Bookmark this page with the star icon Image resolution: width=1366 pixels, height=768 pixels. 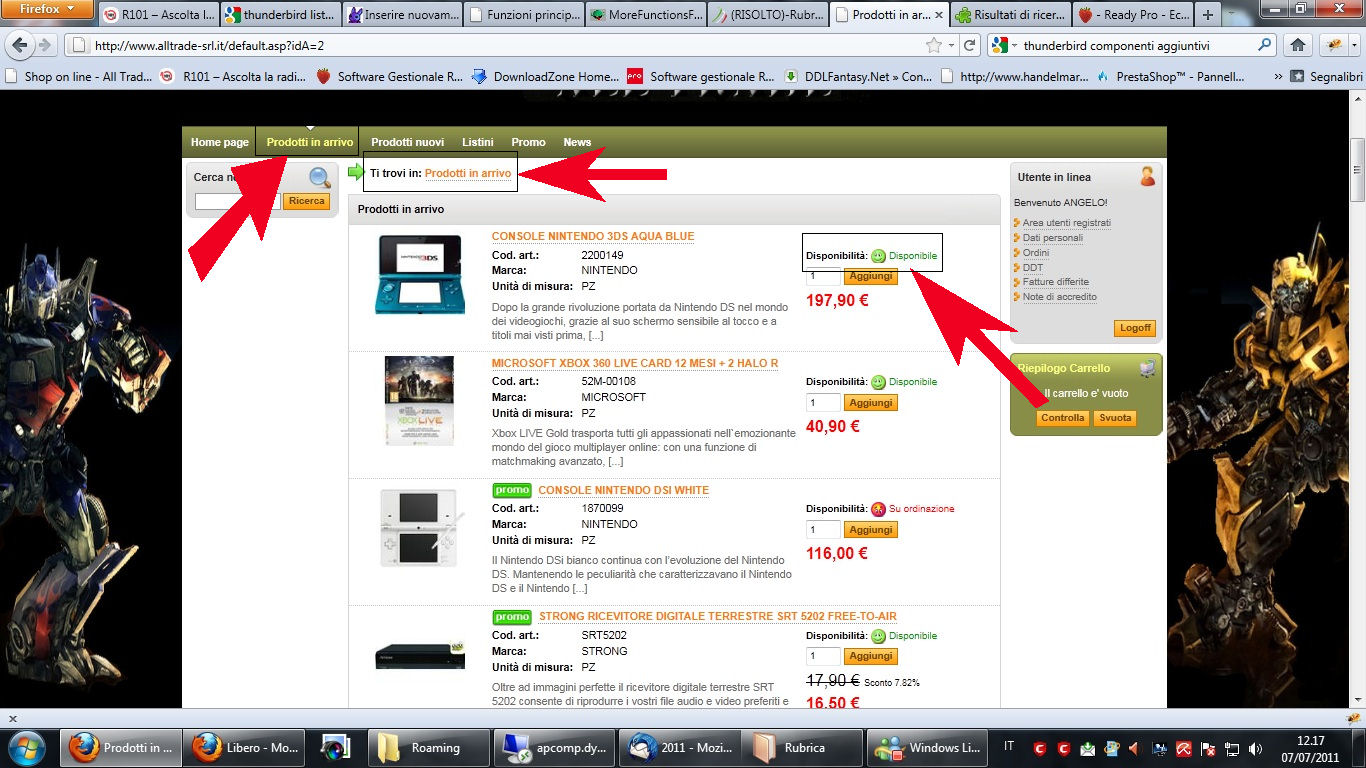pos(934,45)
